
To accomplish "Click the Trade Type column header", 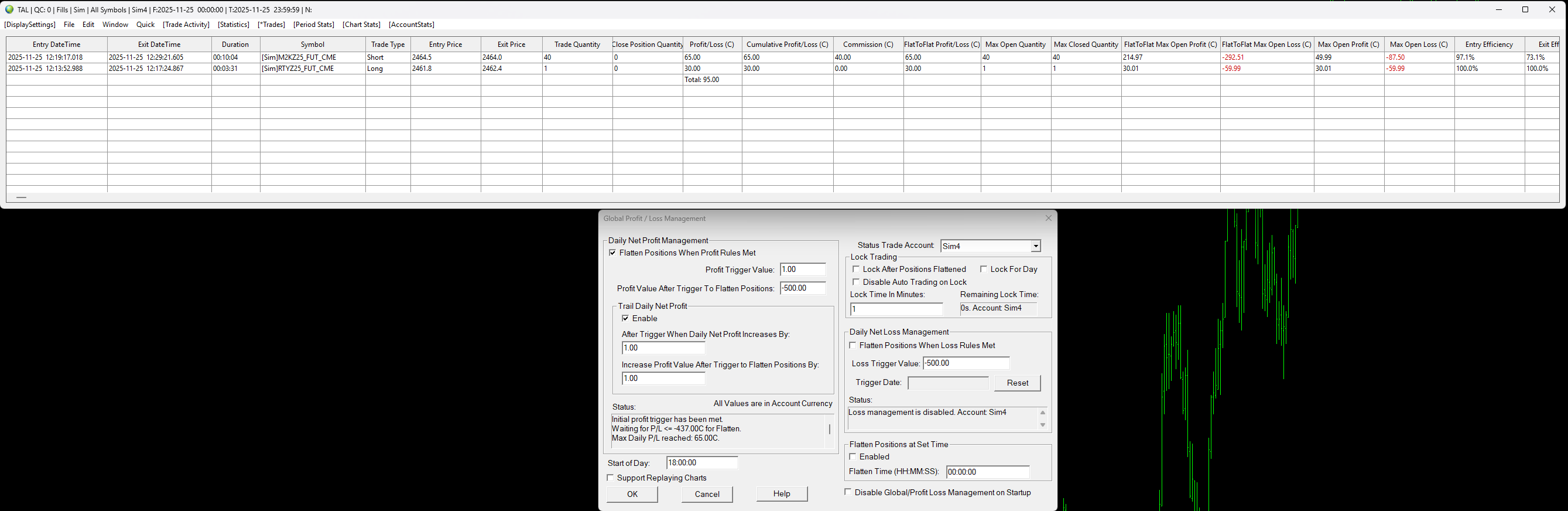I will [x=388, y=45].
